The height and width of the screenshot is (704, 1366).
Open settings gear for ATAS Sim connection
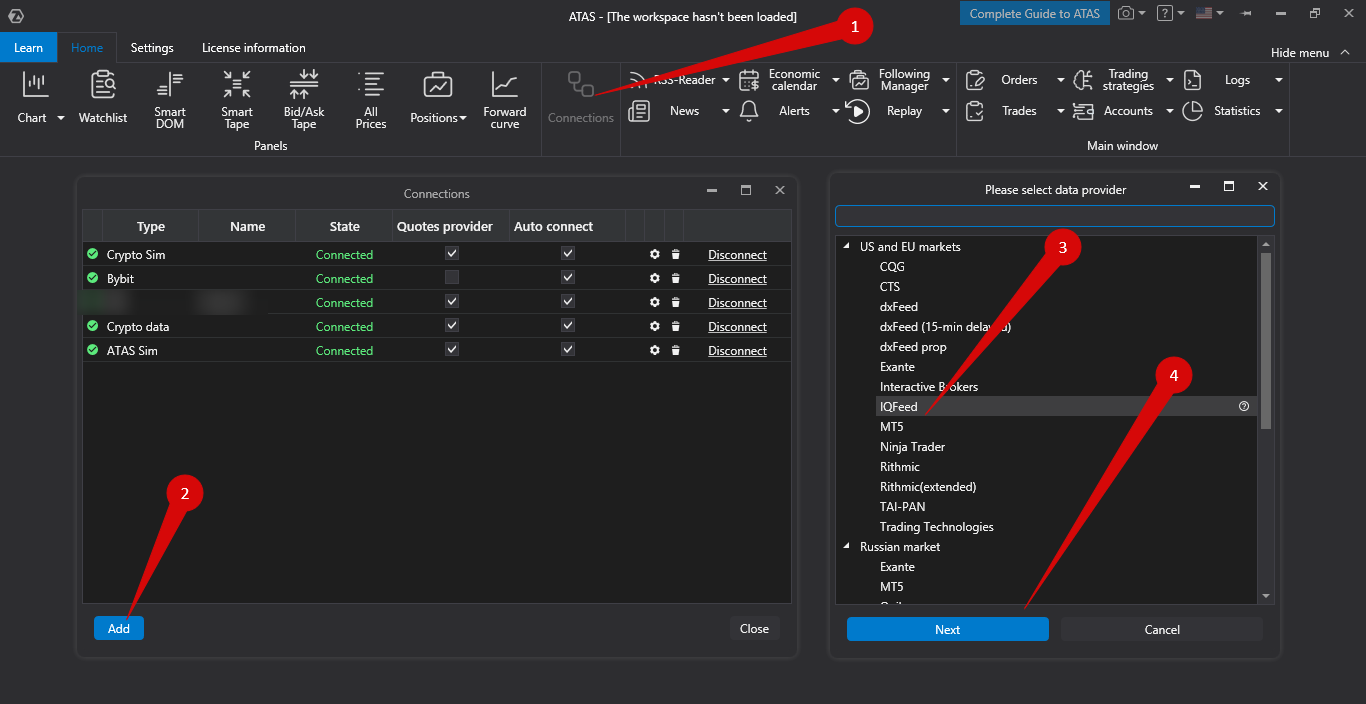(x=655, y=351)
